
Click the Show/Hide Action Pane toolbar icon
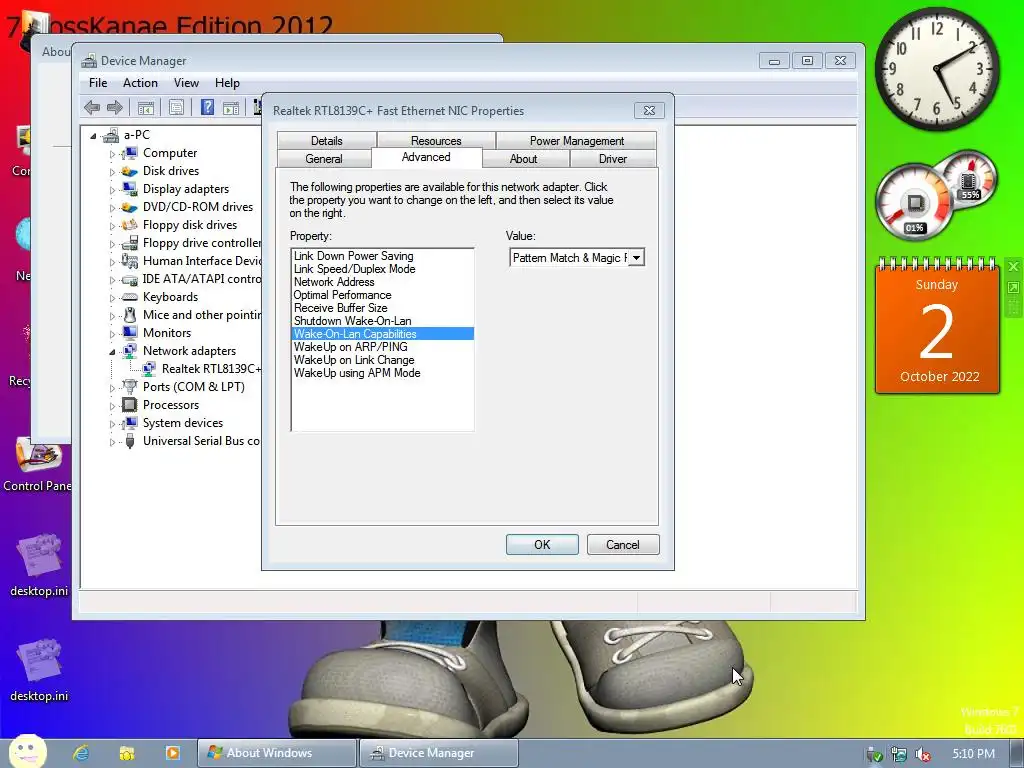[x=231, y=108]
